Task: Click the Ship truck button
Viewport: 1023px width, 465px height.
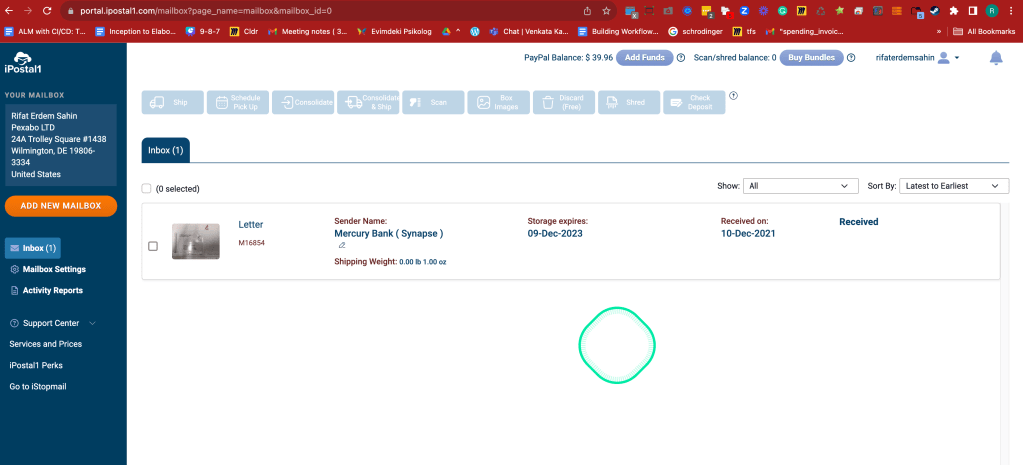Action: (x=172, y=102)
